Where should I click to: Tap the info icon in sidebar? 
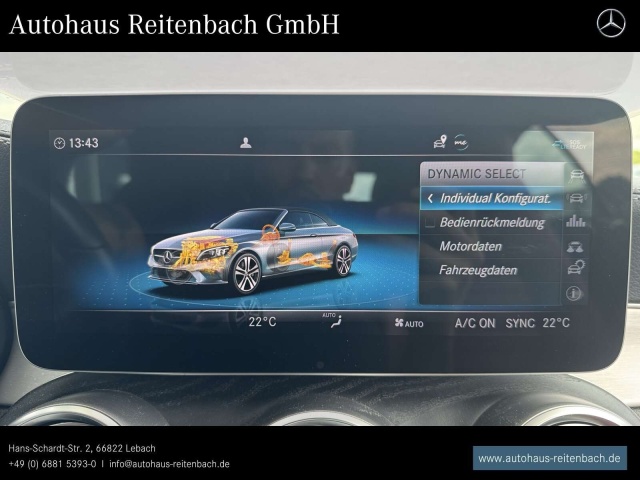(x=573, y=293)
